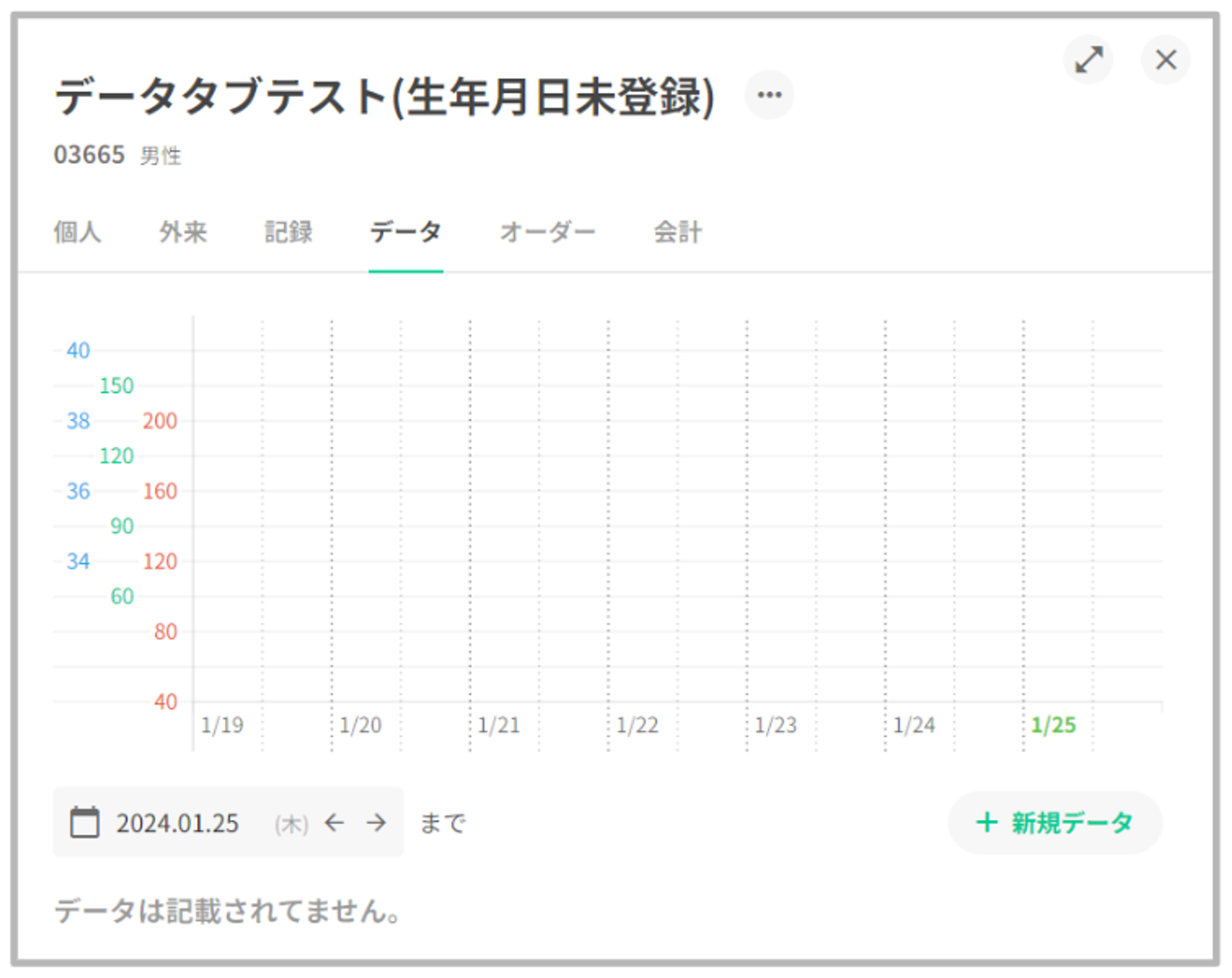Screen dimensions: 1232x978
Task: Open the オーダー tab
Action: 547,232
